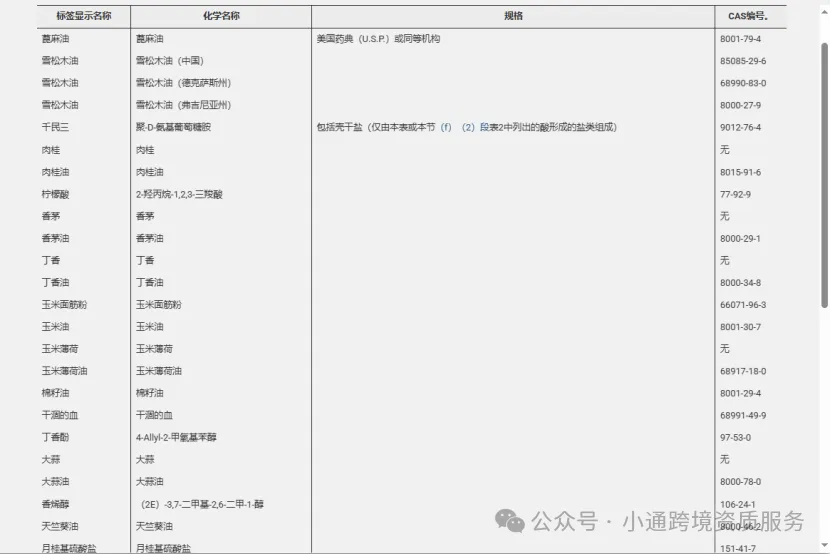
Task: Click chemical name 聚-D-氨基葡萄糖胺
Action: (173, 127)
